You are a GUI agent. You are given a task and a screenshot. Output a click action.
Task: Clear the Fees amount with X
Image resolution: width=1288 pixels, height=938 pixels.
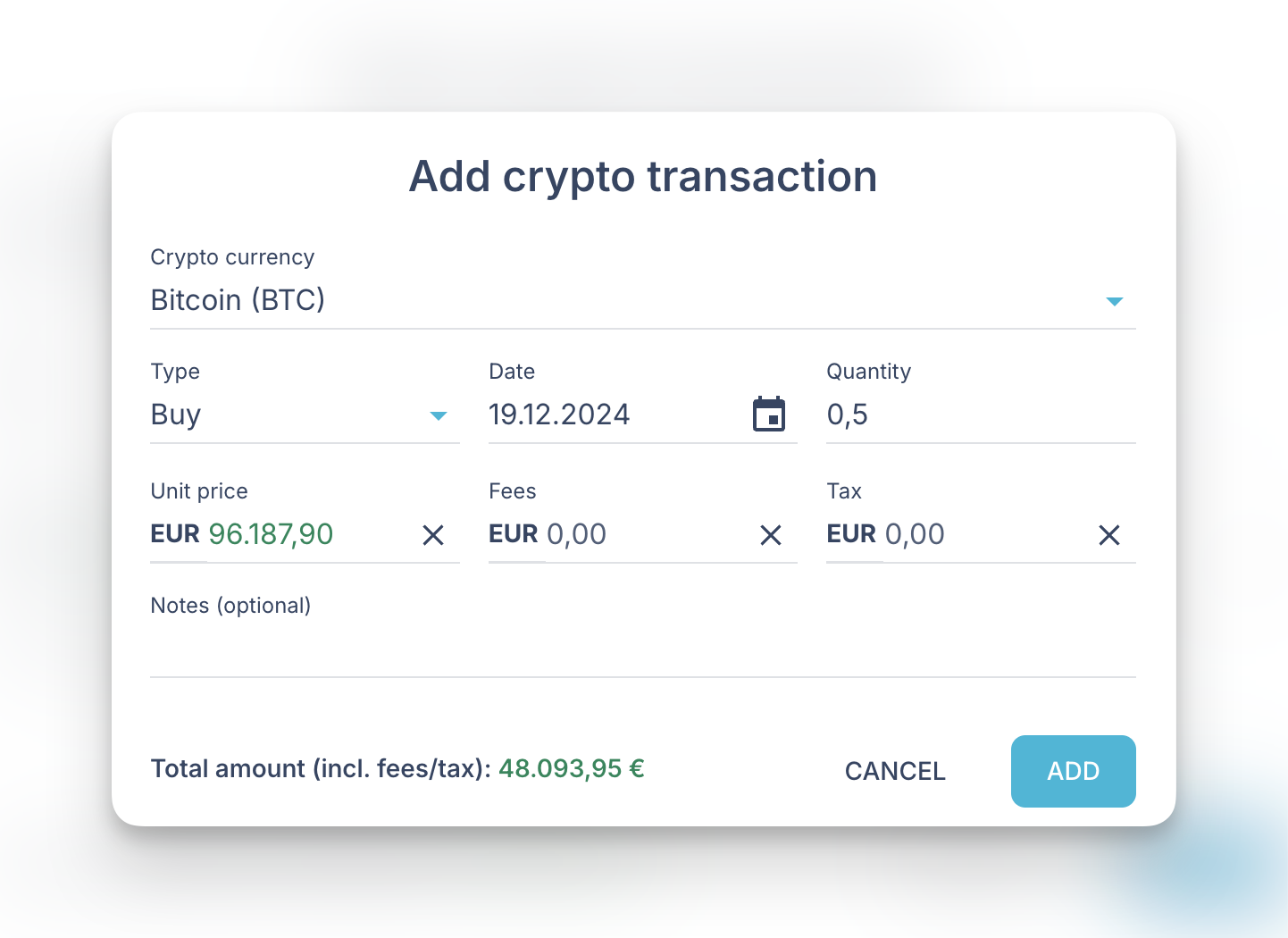click(771, 535)
